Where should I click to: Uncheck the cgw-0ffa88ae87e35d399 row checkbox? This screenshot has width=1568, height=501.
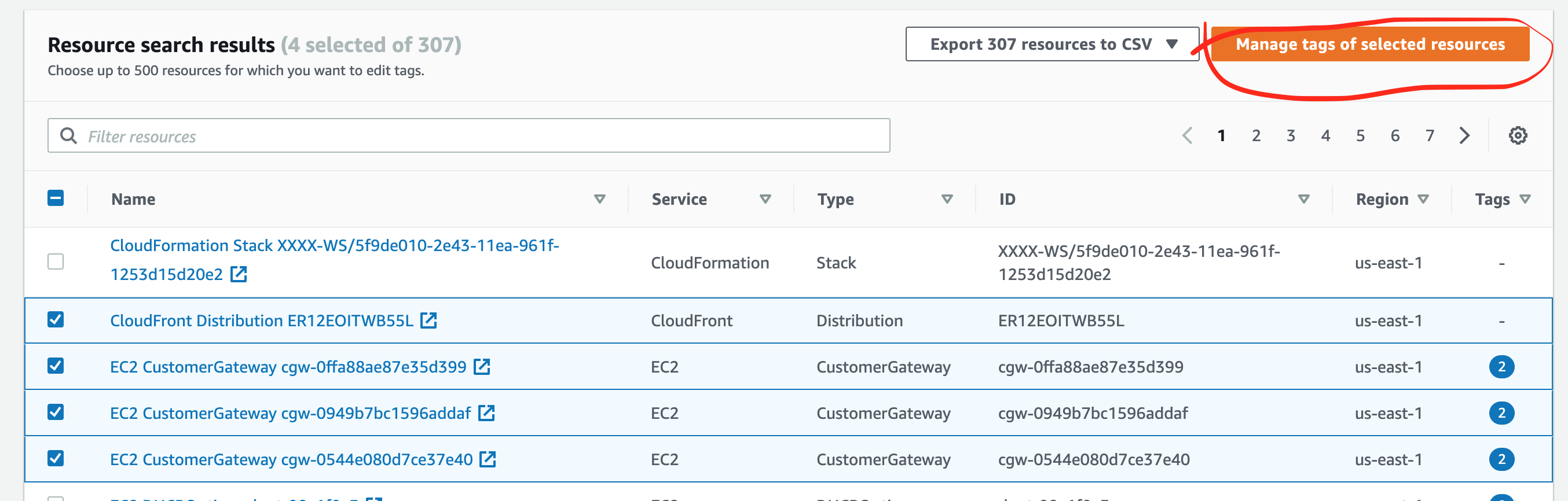pyautogui.click(x=56, y=366)
